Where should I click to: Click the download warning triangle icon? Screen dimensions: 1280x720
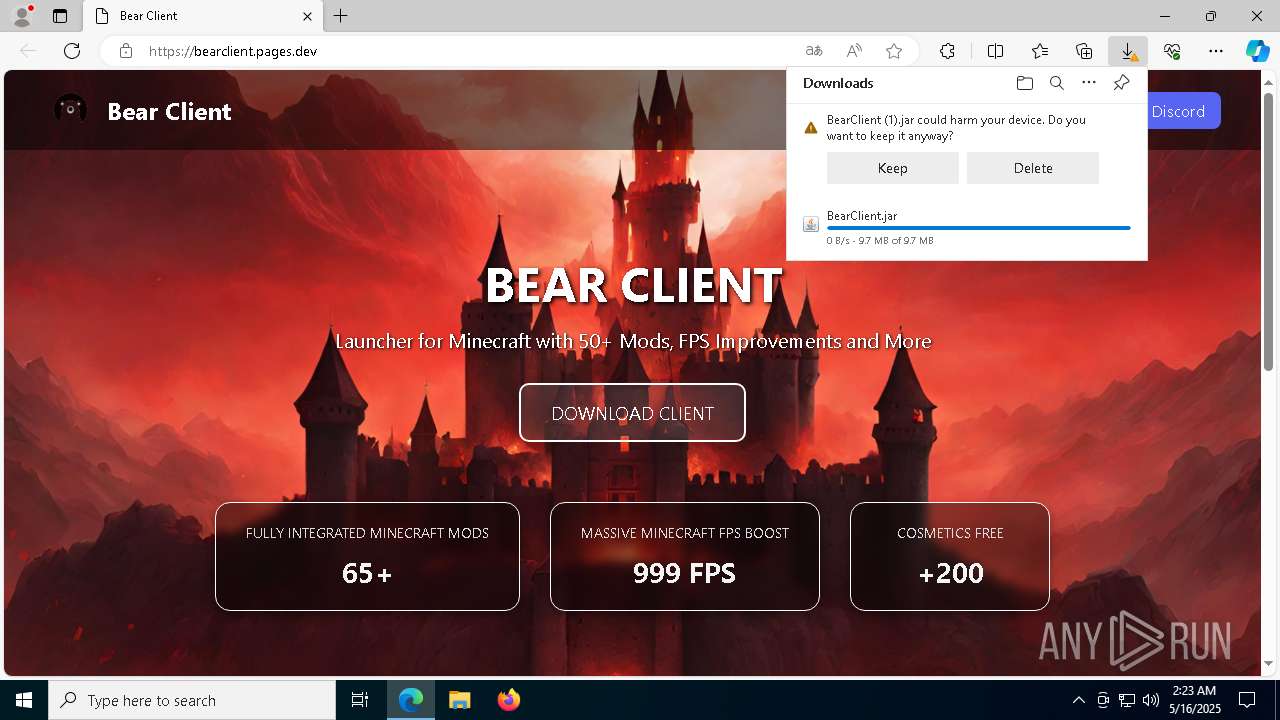click(811, 128)
